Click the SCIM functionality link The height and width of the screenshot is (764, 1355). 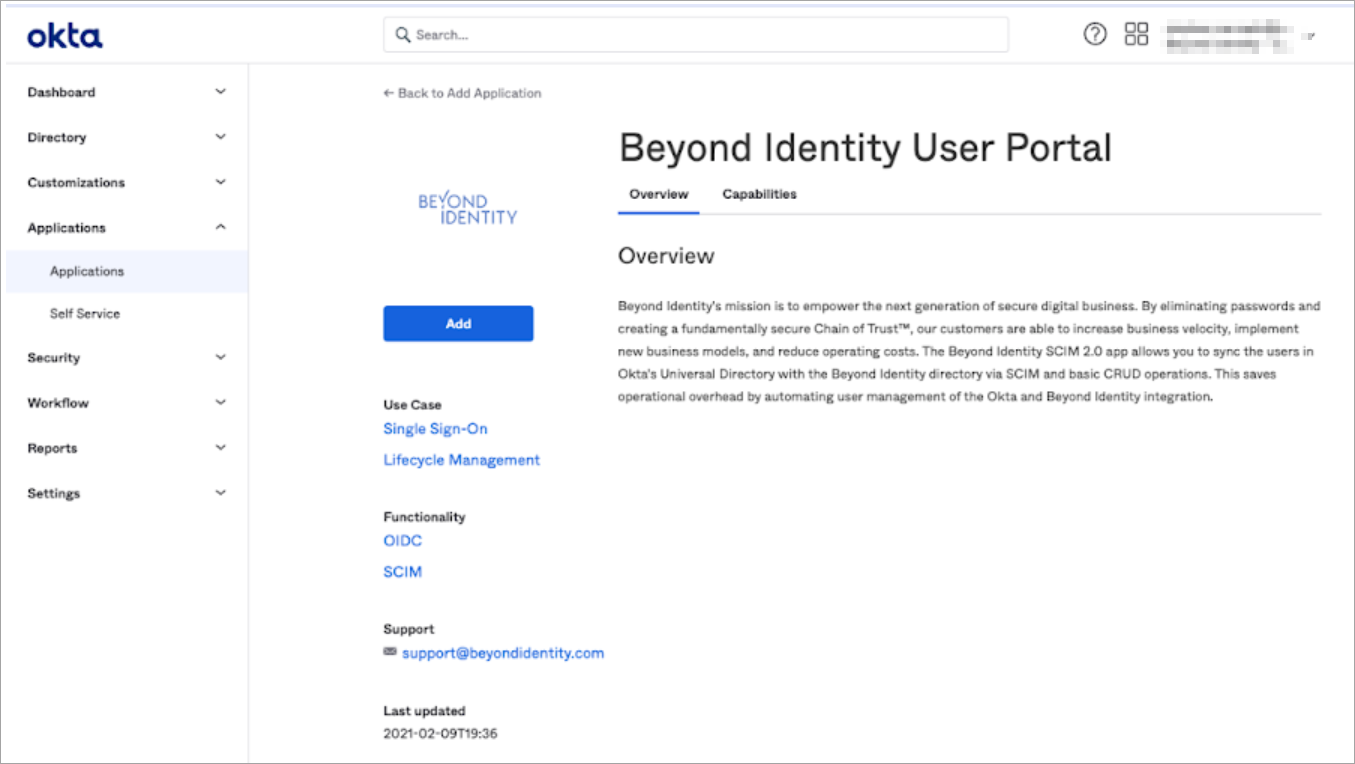point(402,571)
